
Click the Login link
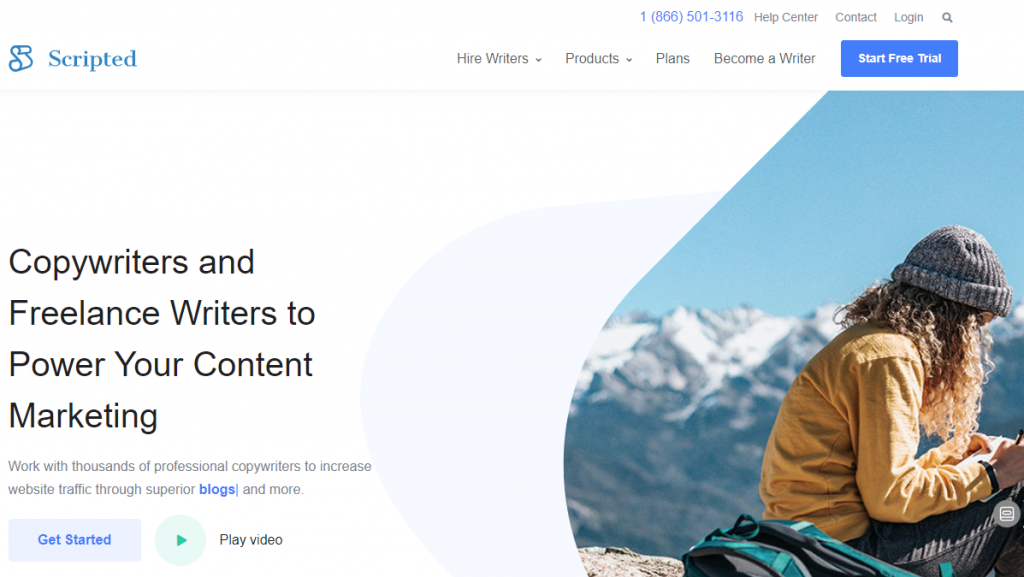(908, 17)
